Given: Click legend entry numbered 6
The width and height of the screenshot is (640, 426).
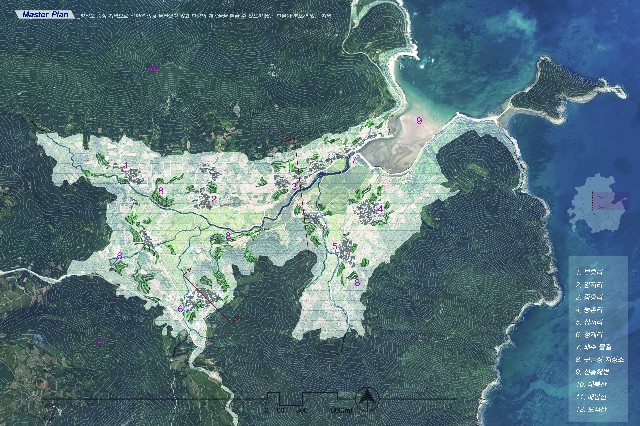Looking at the screenshot, I should point(589,335).
